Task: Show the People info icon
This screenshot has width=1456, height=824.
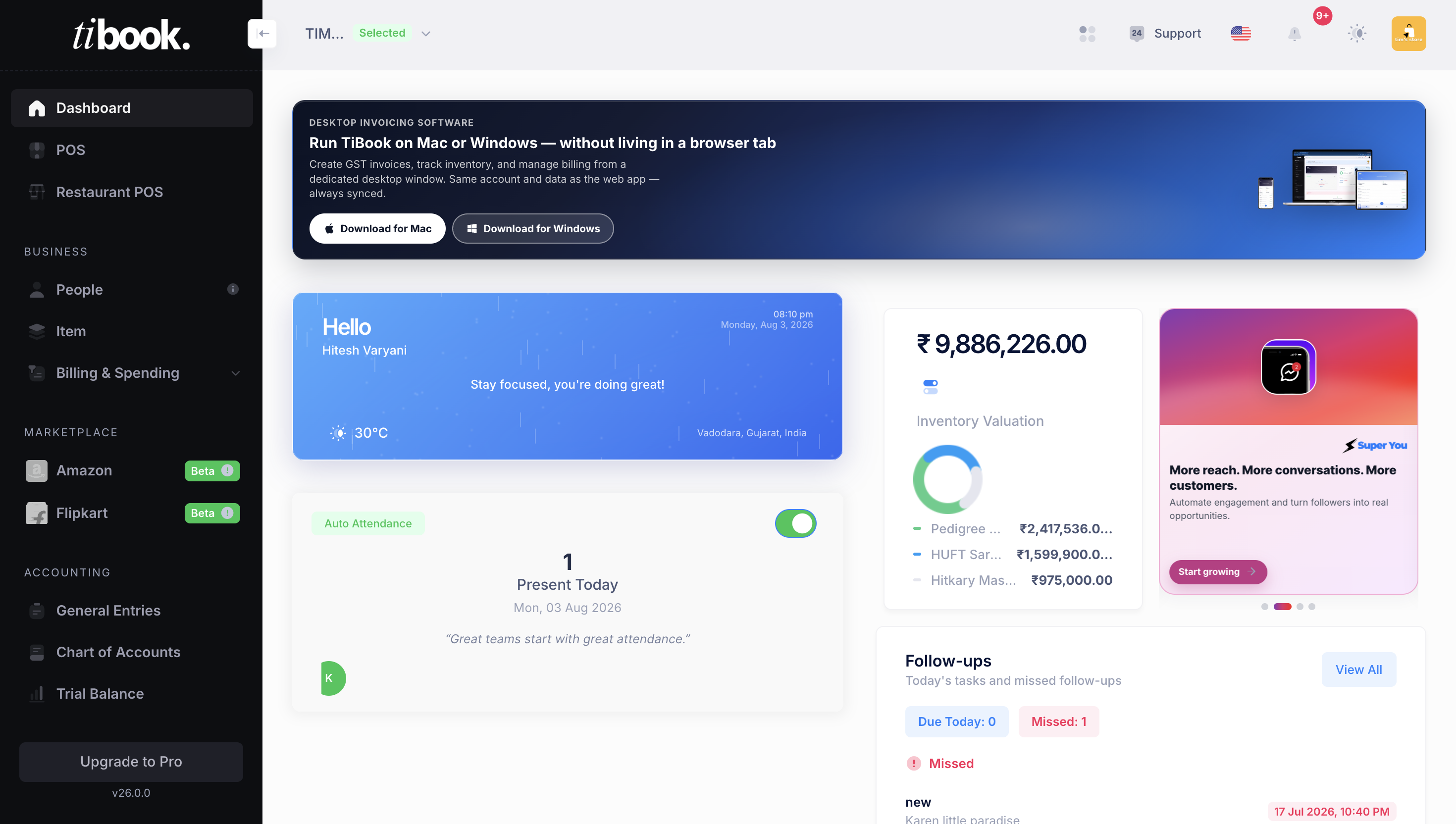Action: [x=233, y=289]
